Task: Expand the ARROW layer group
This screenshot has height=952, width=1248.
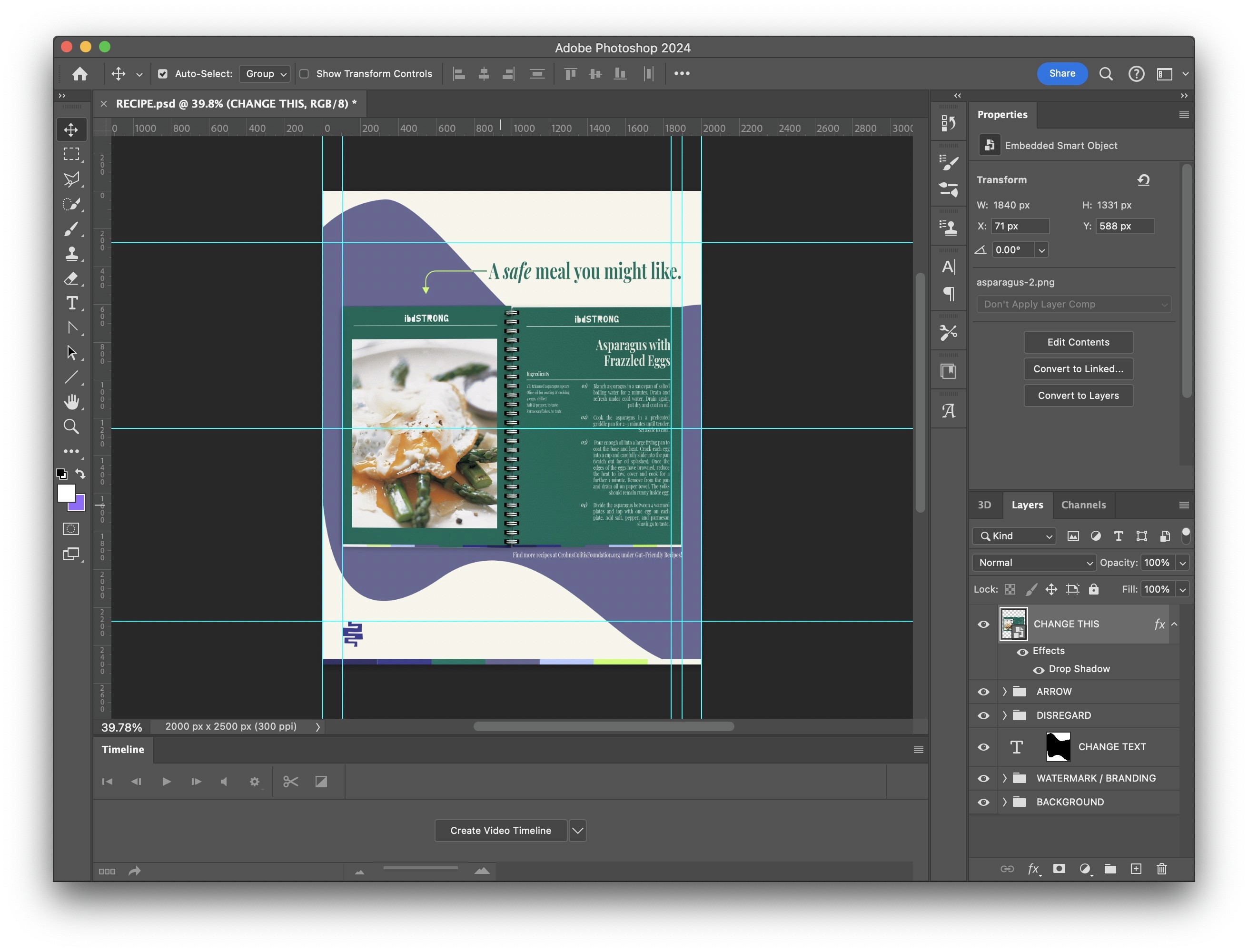Action: point(1004,692)
